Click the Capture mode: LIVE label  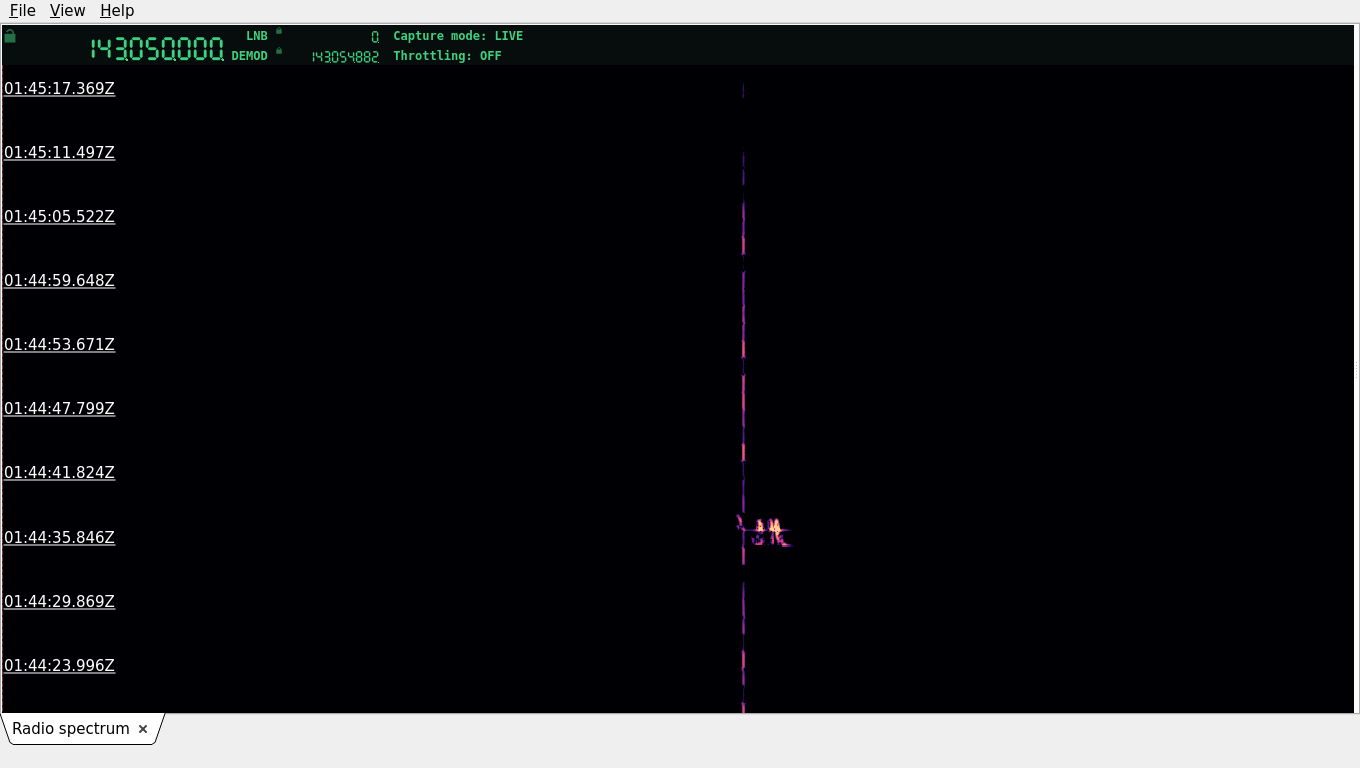point(458,36)
